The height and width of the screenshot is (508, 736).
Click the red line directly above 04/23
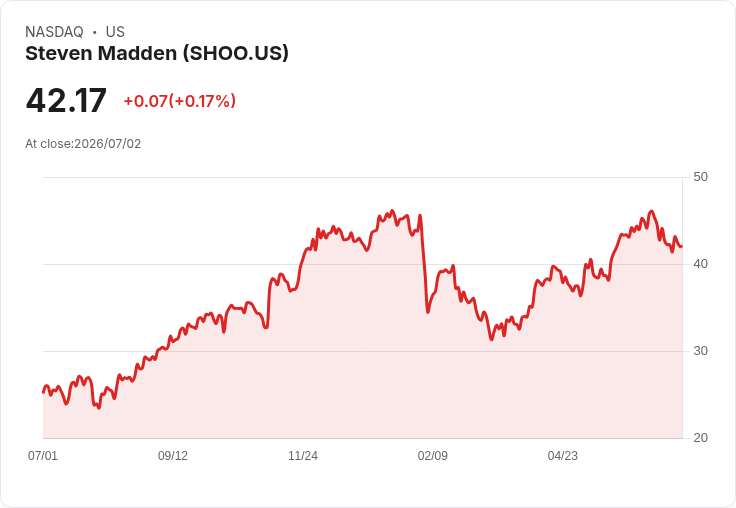coord(563,278)
